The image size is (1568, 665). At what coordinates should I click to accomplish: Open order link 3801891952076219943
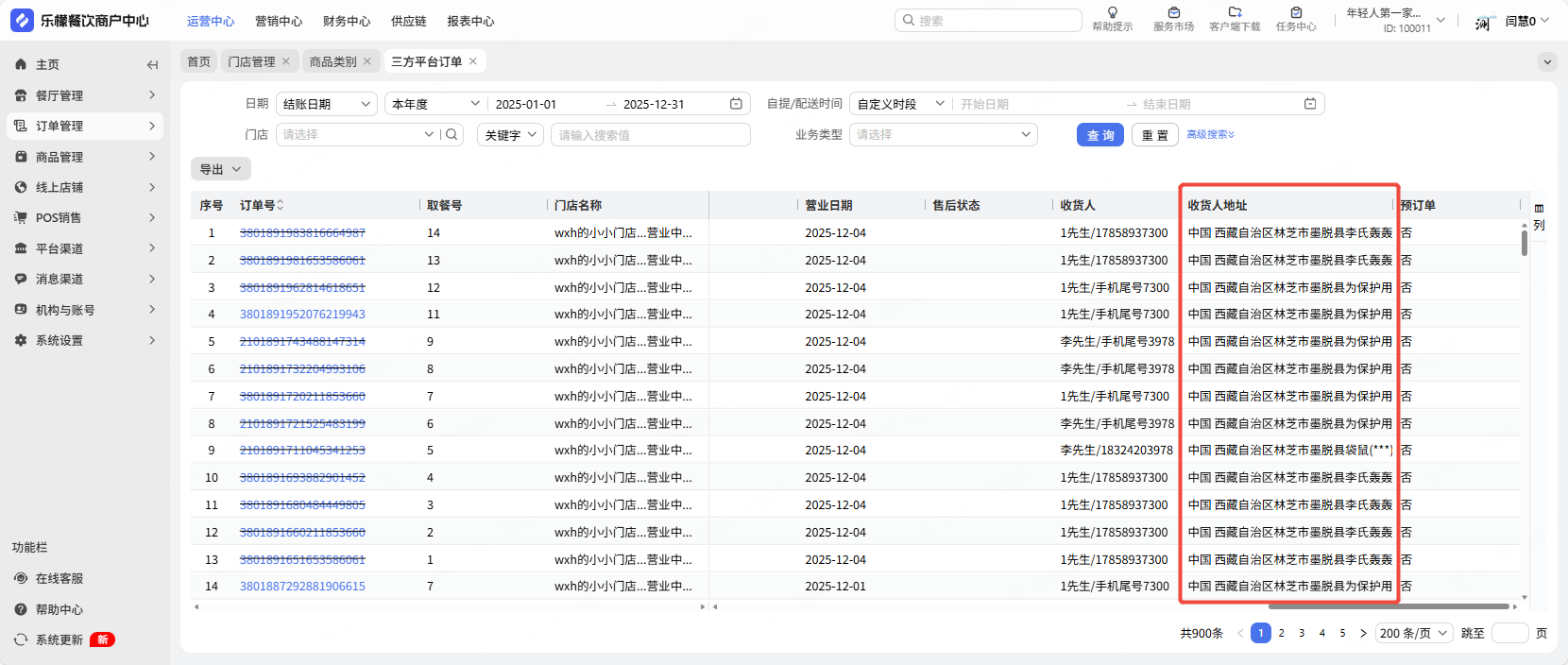(302, 315)
